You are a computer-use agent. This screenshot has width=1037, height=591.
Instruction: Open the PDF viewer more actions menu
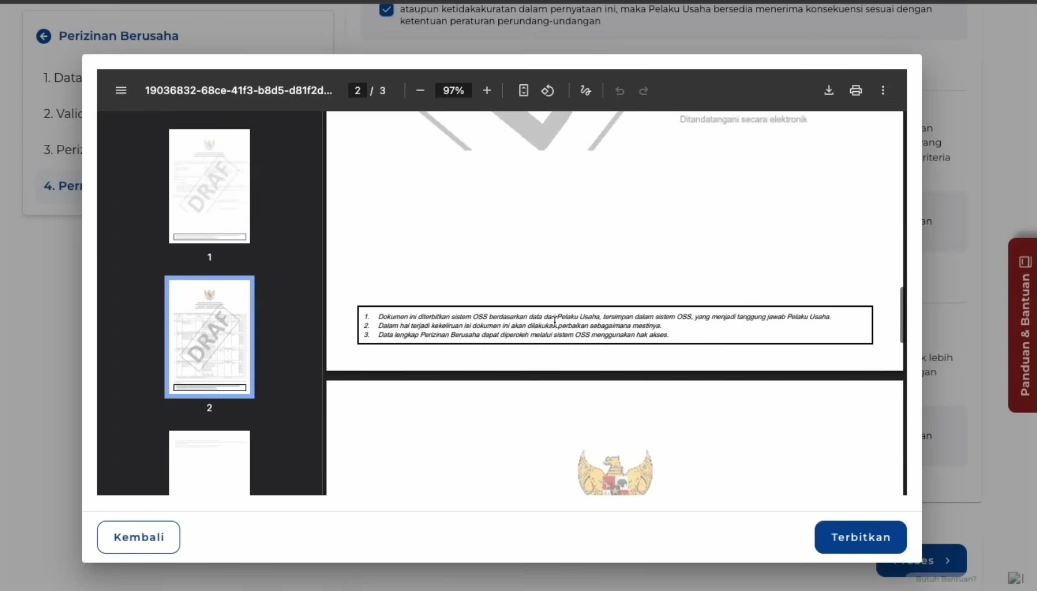point(882,90)
